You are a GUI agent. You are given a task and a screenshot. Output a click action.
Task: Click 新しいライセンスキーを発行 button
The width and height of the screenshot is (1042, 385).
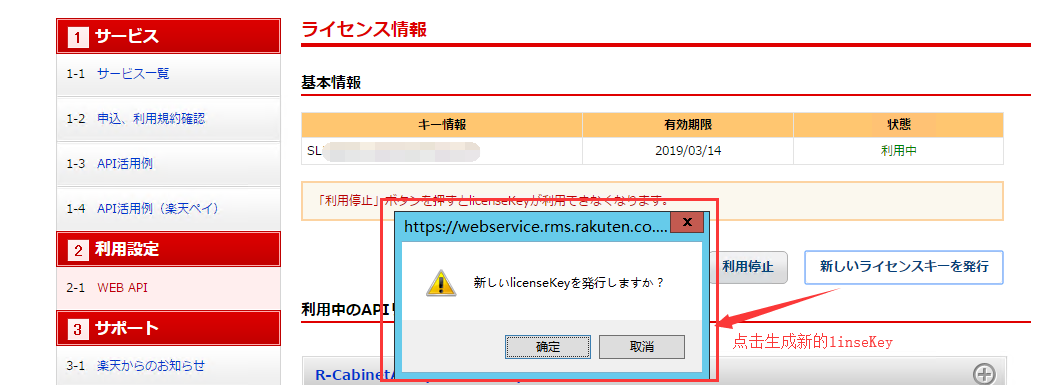pyautogui.click(x=904, y=267)
